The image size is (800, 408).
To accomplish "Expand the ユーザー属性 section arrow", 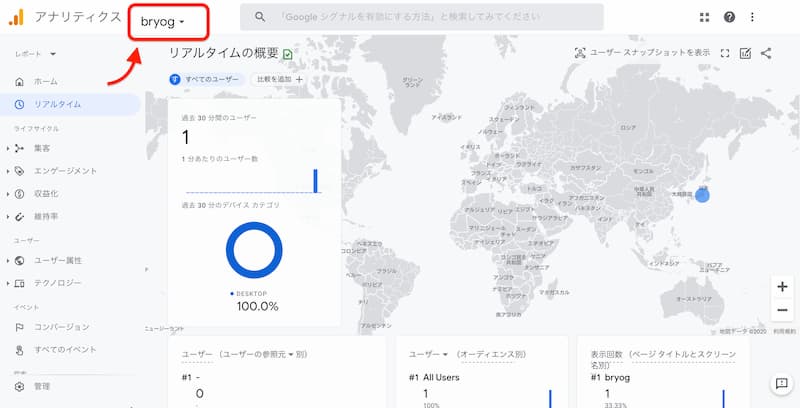I will [x=8, y=261].
